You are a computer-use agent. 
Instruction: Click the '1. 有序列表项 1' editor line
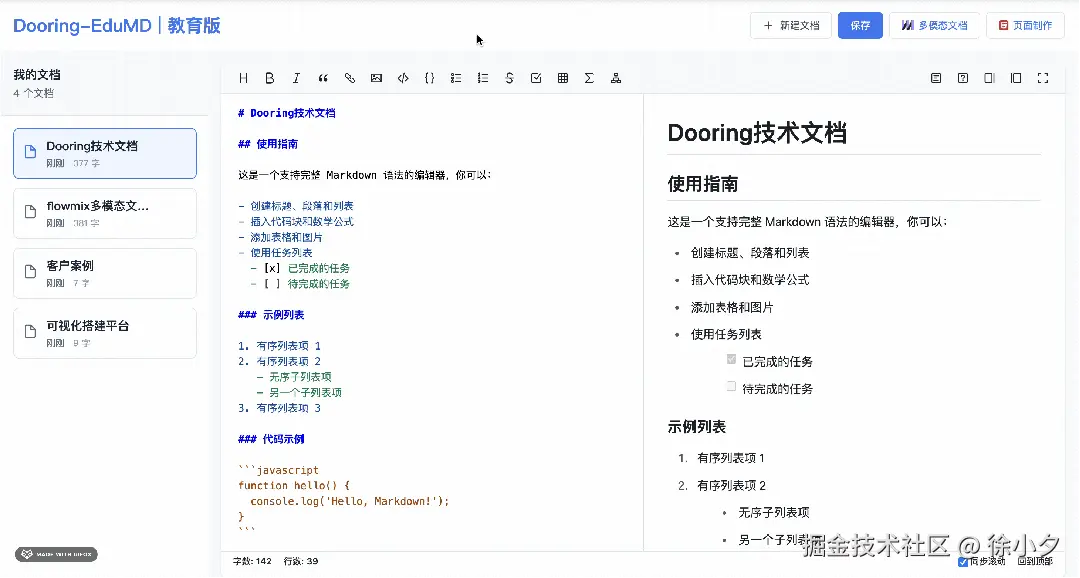coord(279,346)
